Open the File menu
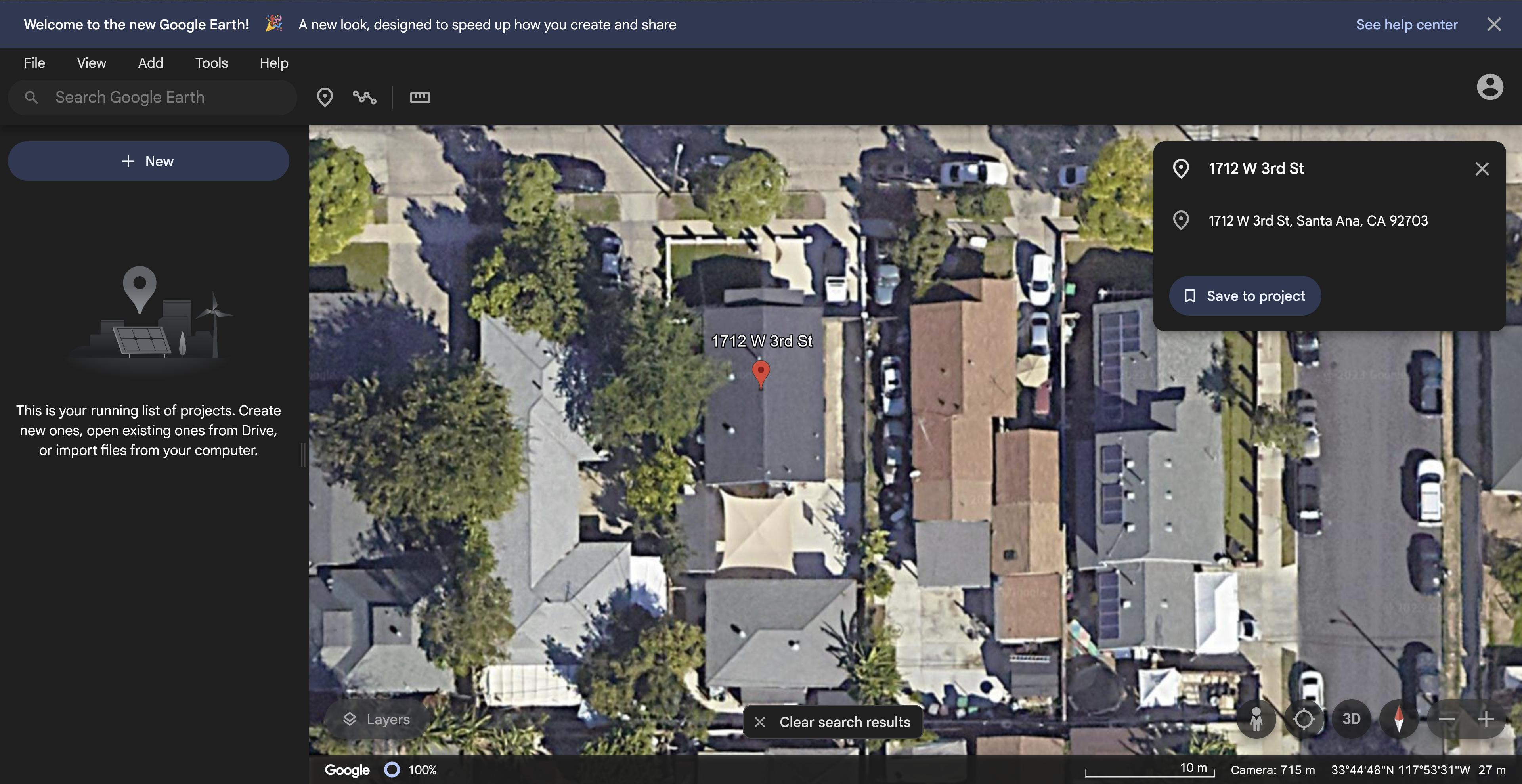This screenshot has height=784, width=1522. pos(34,63)
